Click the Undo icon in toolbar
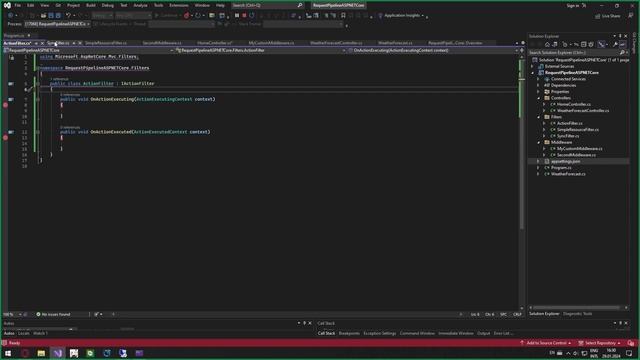This screenshot has height=360, width=640. (x=68, y=16)
